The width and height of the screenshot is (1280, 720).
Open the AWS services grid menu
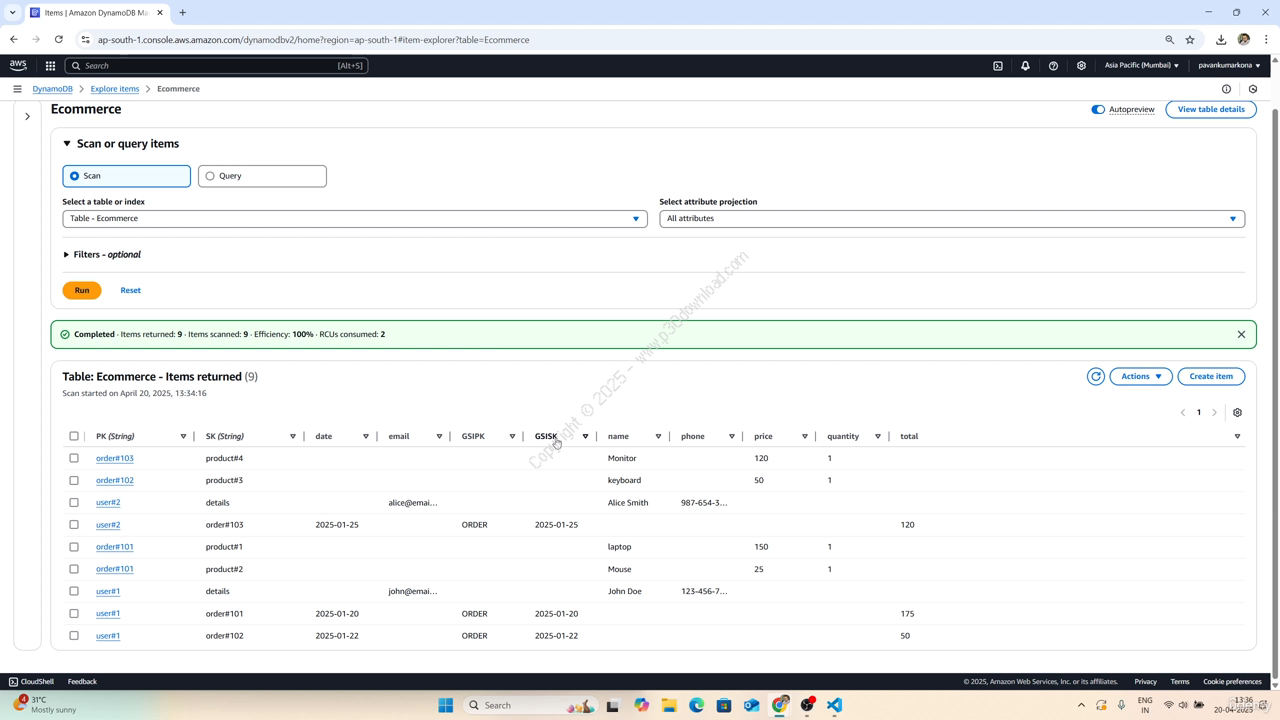pyautogui.click(x=50, y=66)
